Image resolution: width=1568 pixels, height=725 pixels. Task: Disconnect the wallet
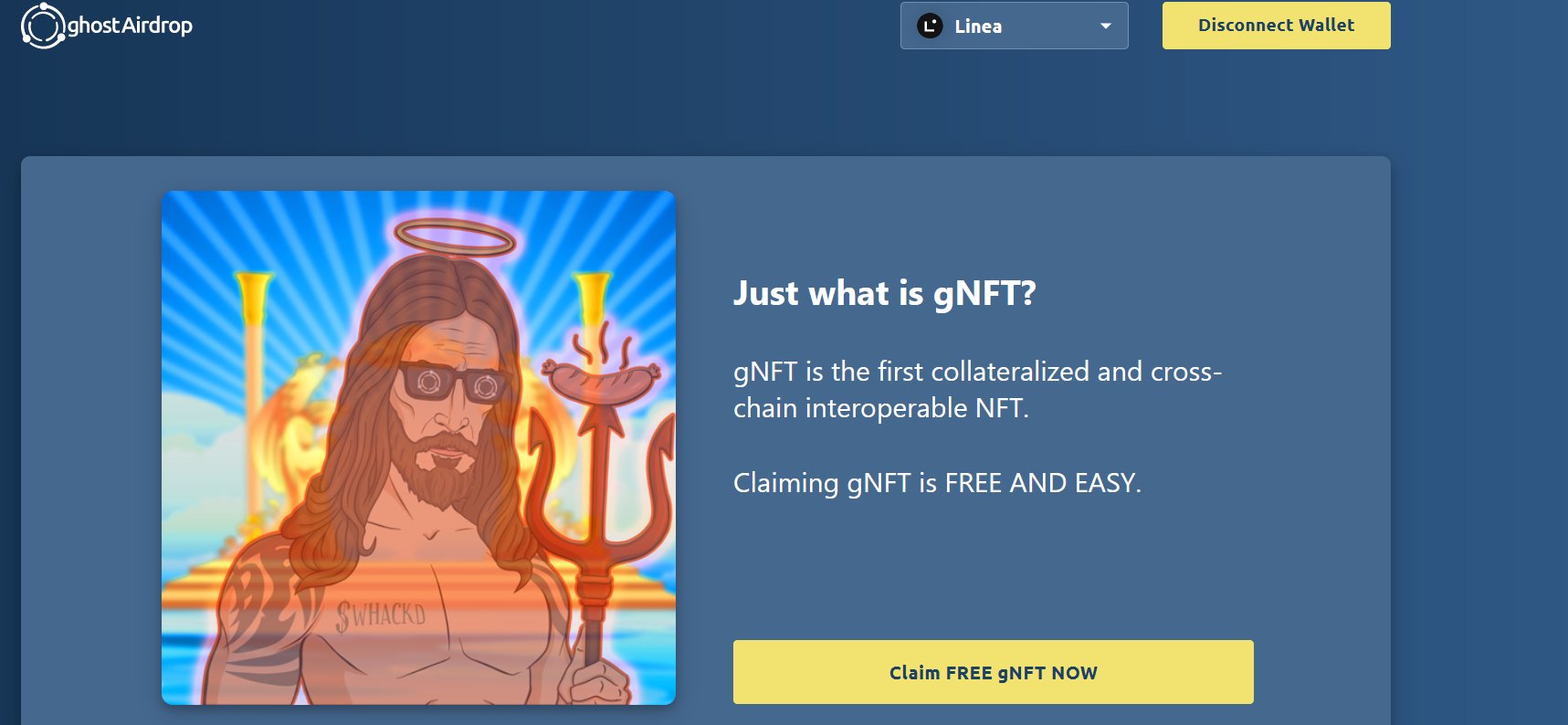coord(1276,26)
